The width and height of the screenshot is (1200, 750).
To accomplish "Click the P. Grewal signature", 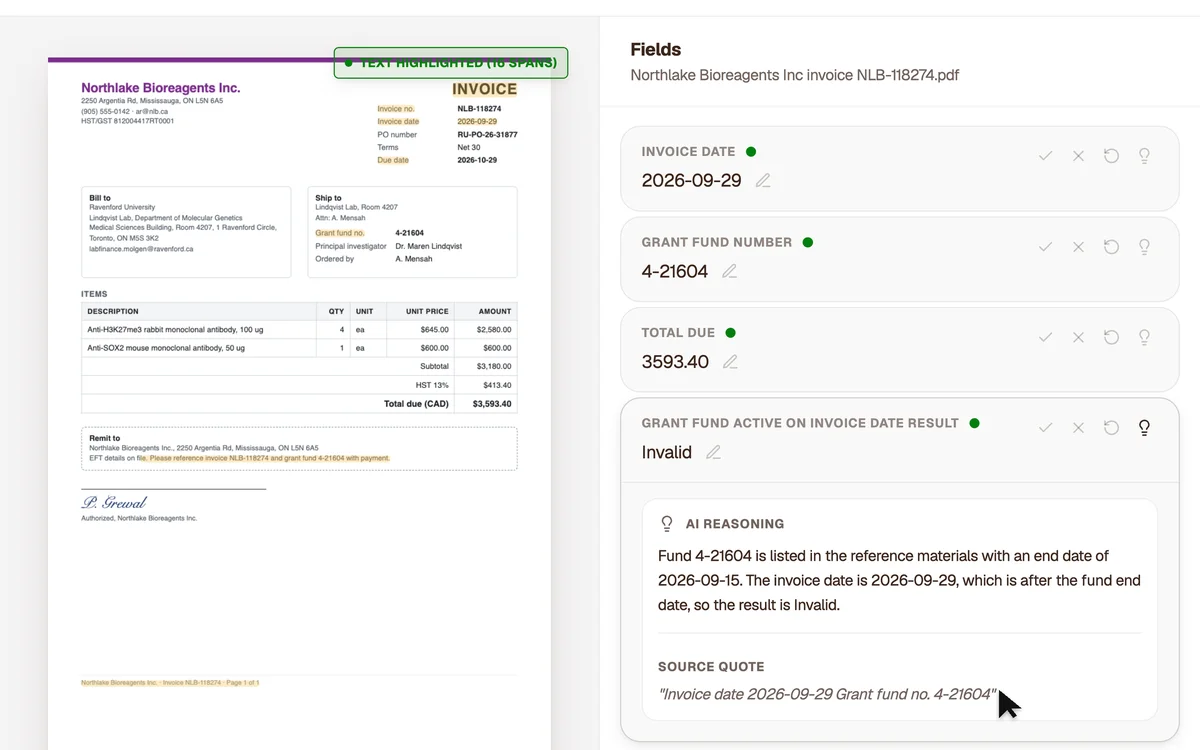I will 114,502.
